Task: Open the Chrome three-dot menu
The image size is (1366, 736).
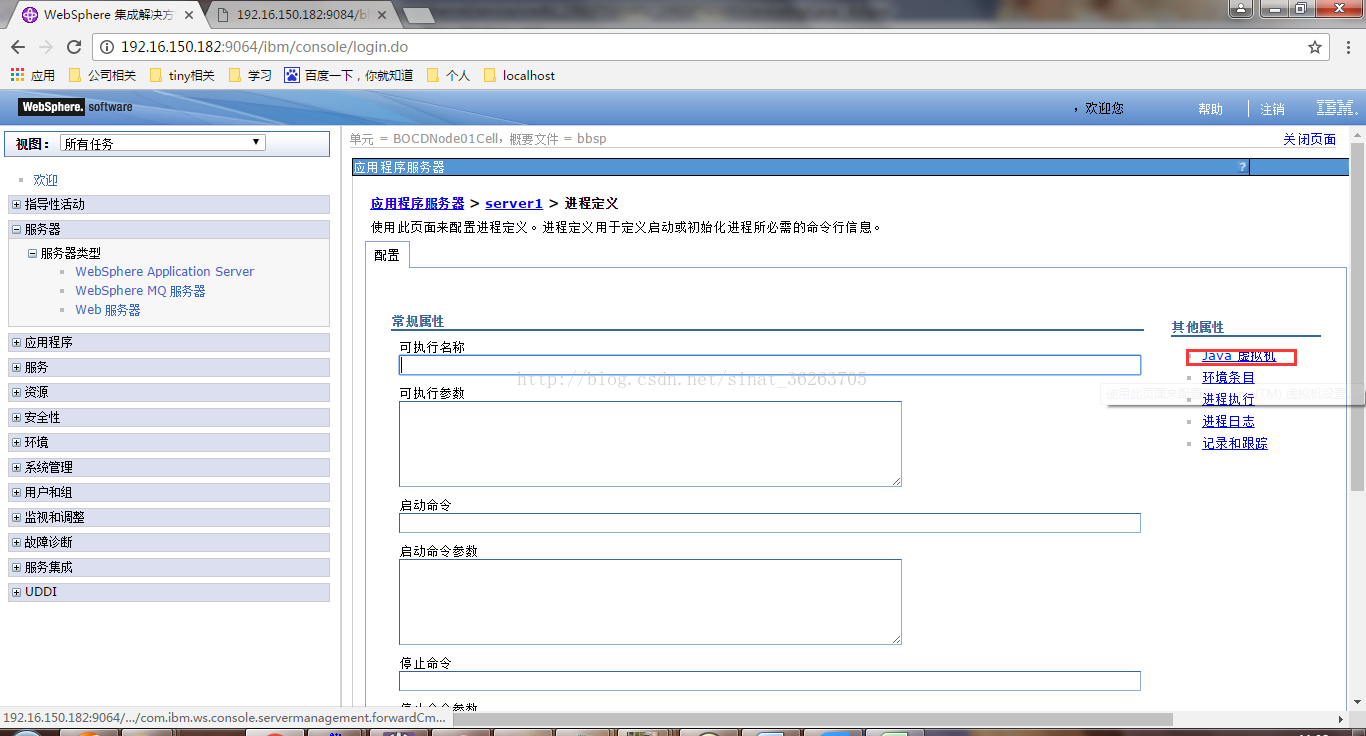Action: pyautogui.click(x=1349, y=47)
